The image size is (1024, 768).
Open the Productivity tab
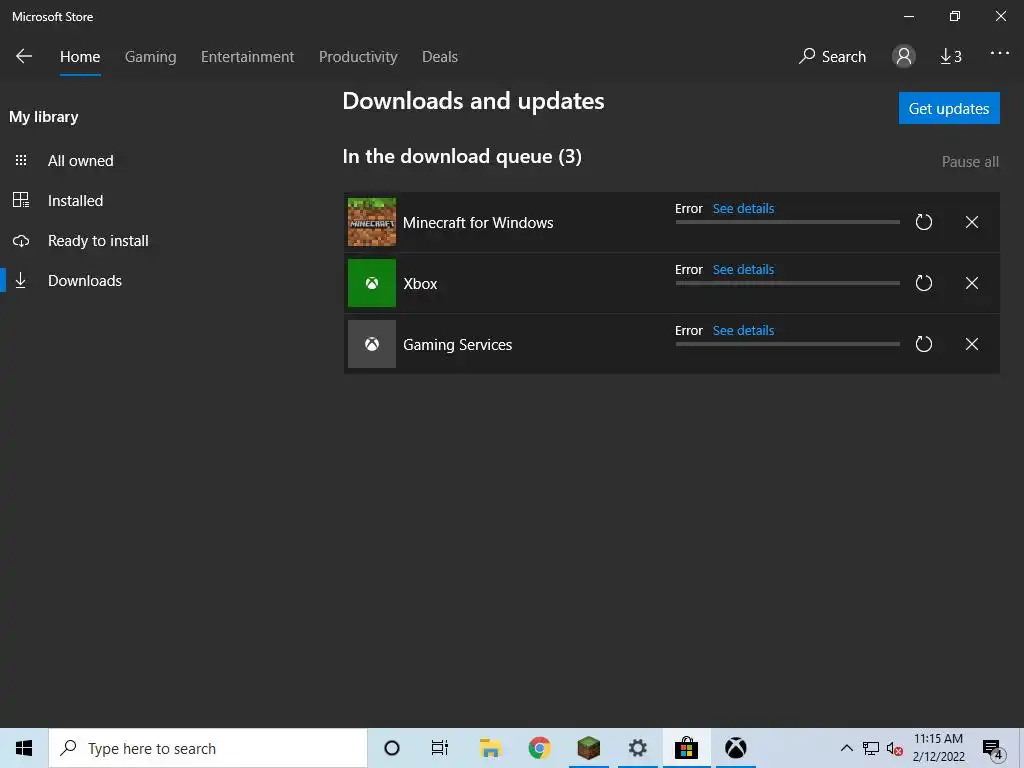tap(358, 57)
